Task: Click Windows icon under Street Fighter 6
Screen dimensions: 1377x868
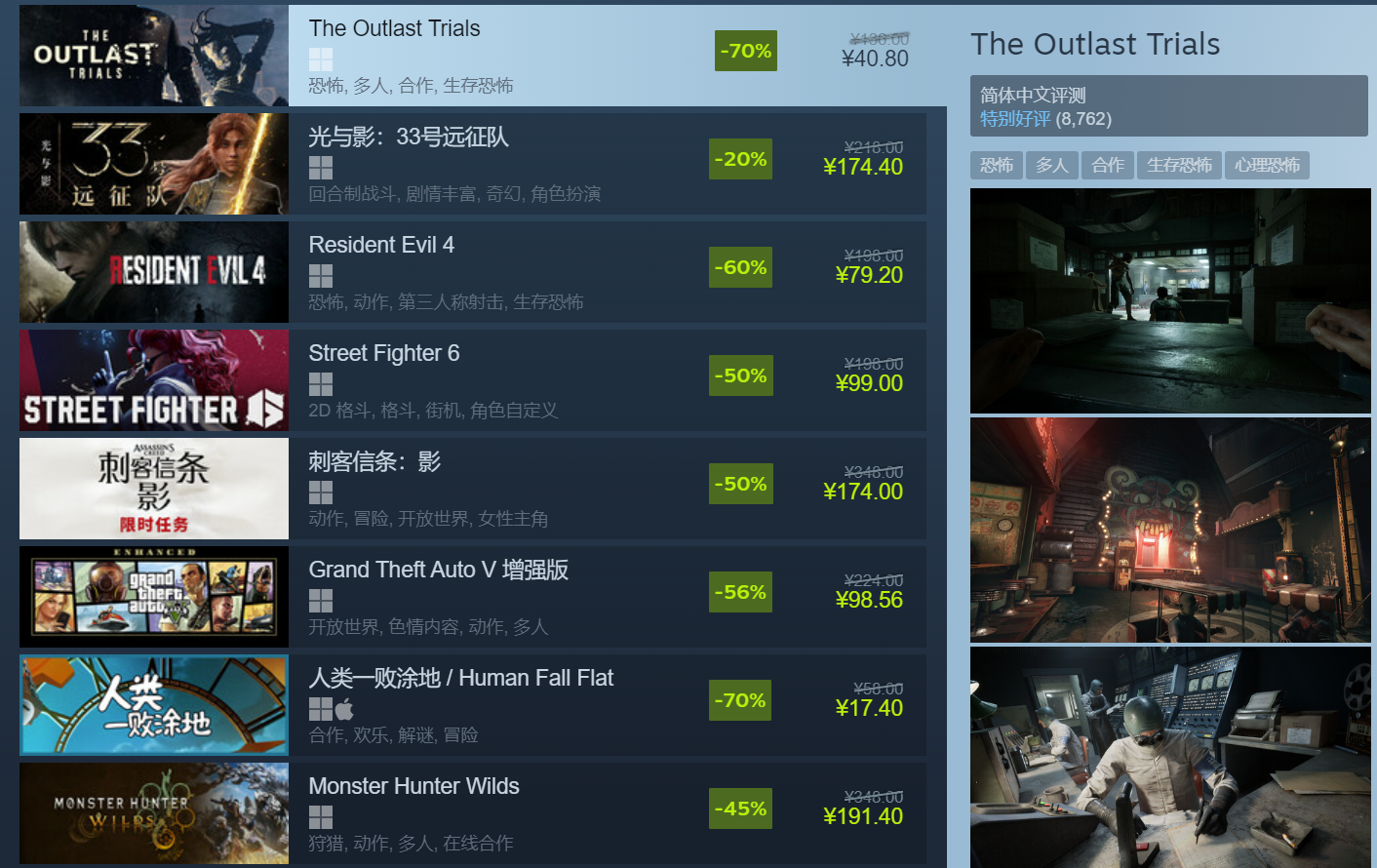Action: (321, 384)
